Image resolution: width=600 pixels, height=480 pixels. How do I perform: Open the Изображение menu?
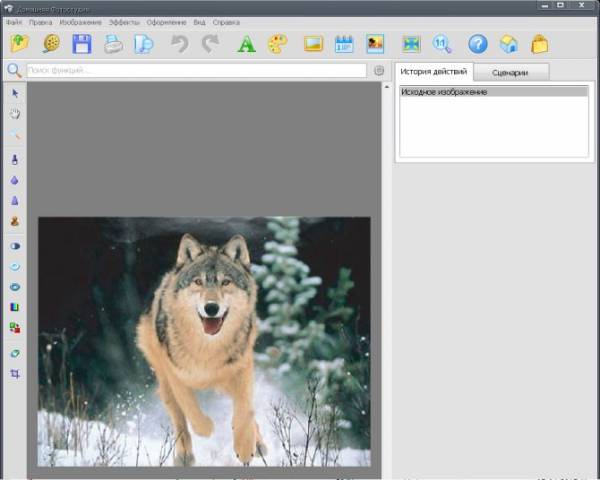pos(80,23)
